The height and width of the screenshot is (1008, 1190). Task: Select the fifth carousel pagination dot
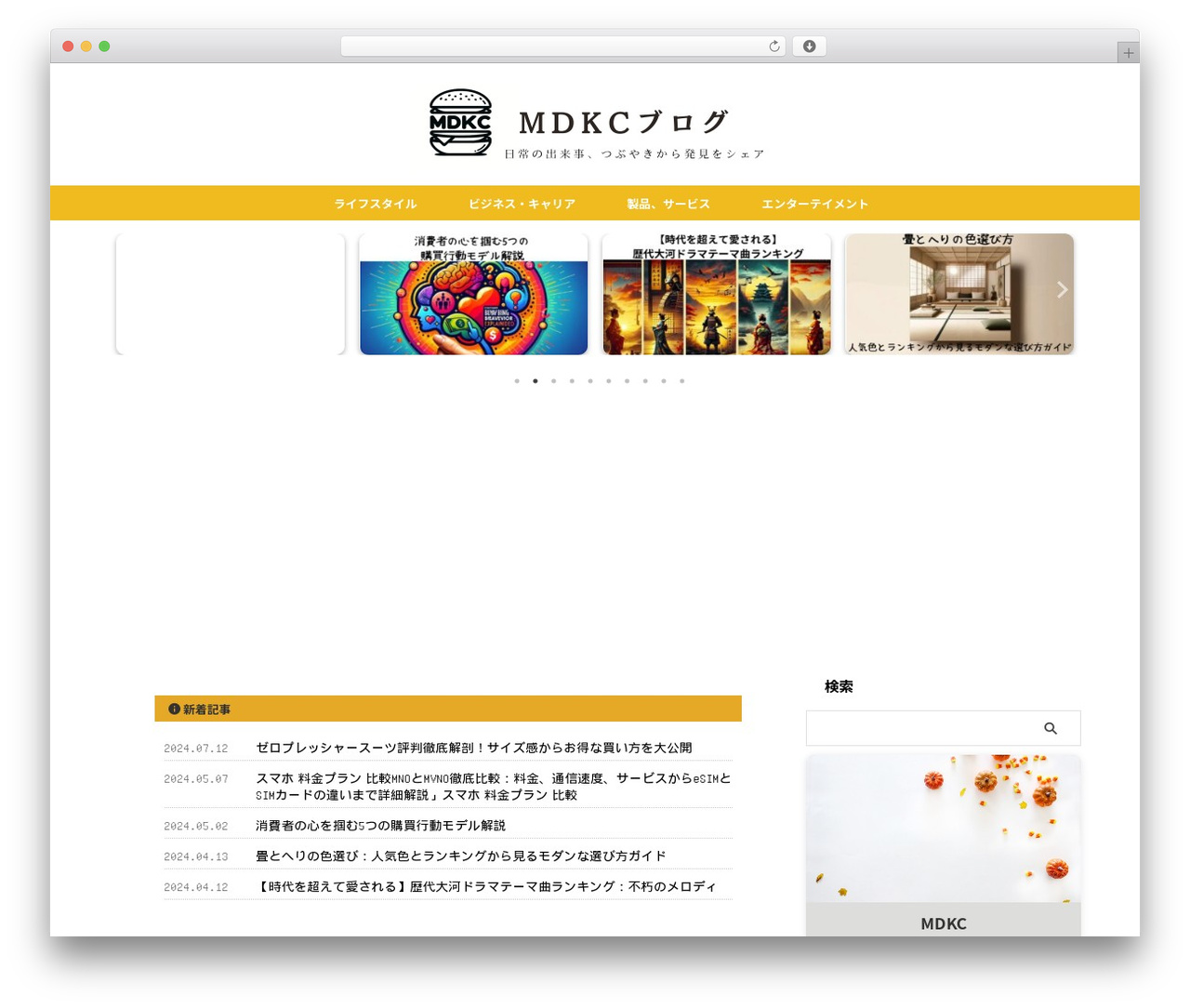point(590,381)
